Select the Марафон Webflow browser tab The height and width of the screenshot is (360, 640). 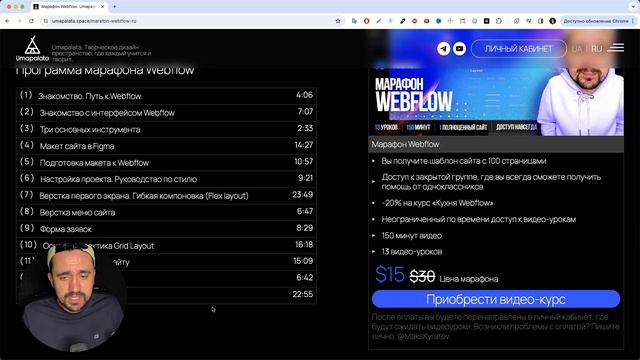click(69, 7)
